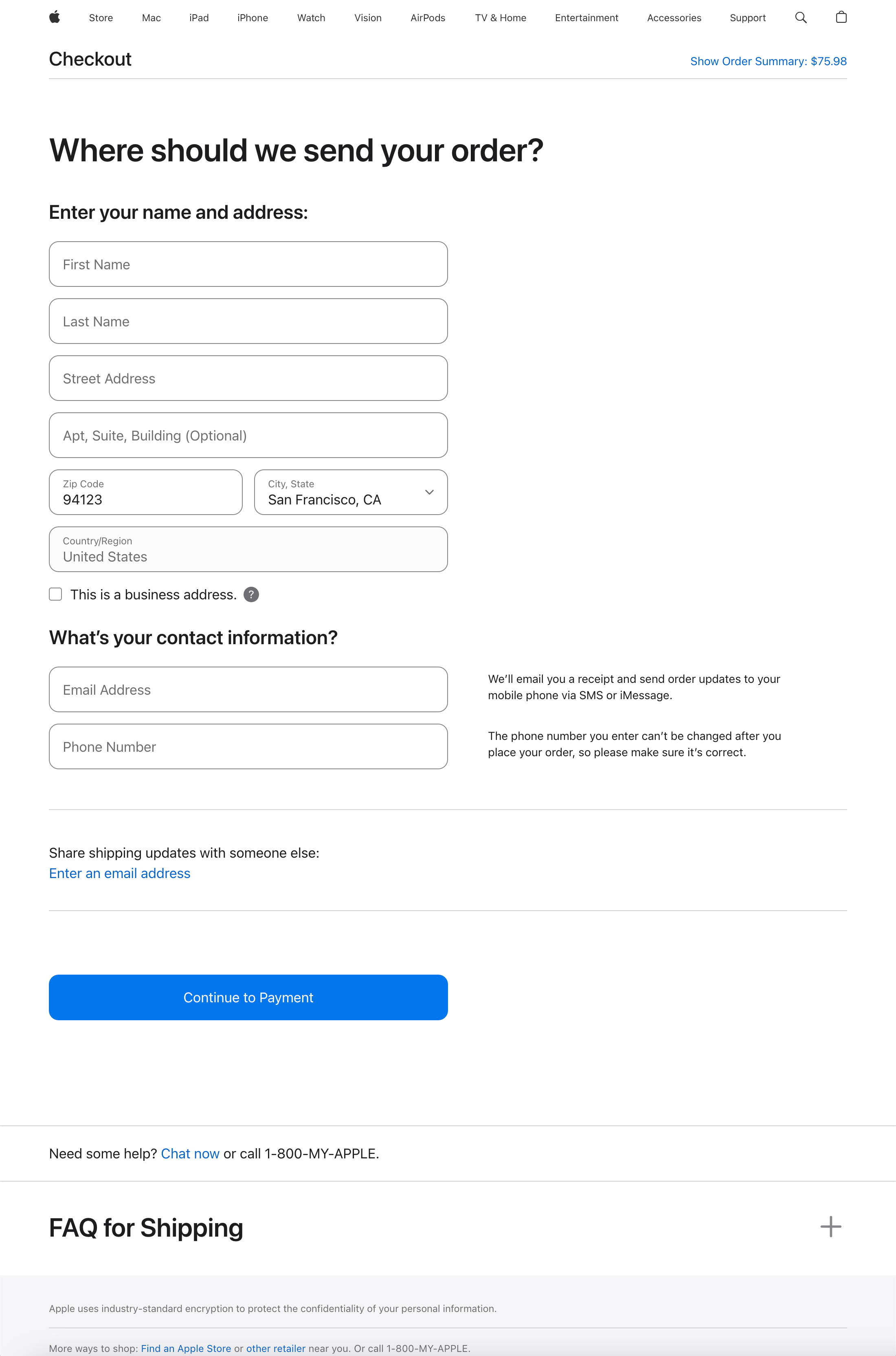Open Find an Apple Store link
The image size is (896, 1356).
pos(186,1348)
